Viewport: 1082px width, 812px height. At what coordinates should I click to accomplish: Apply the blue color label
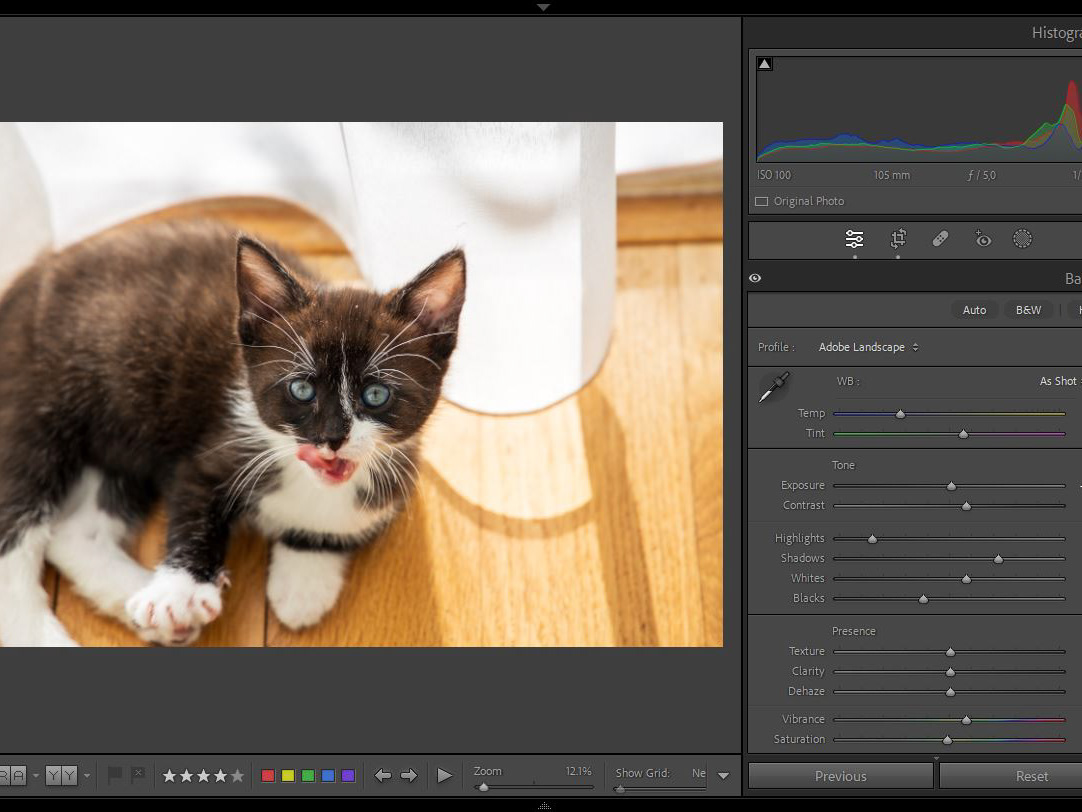click(328, 776)
